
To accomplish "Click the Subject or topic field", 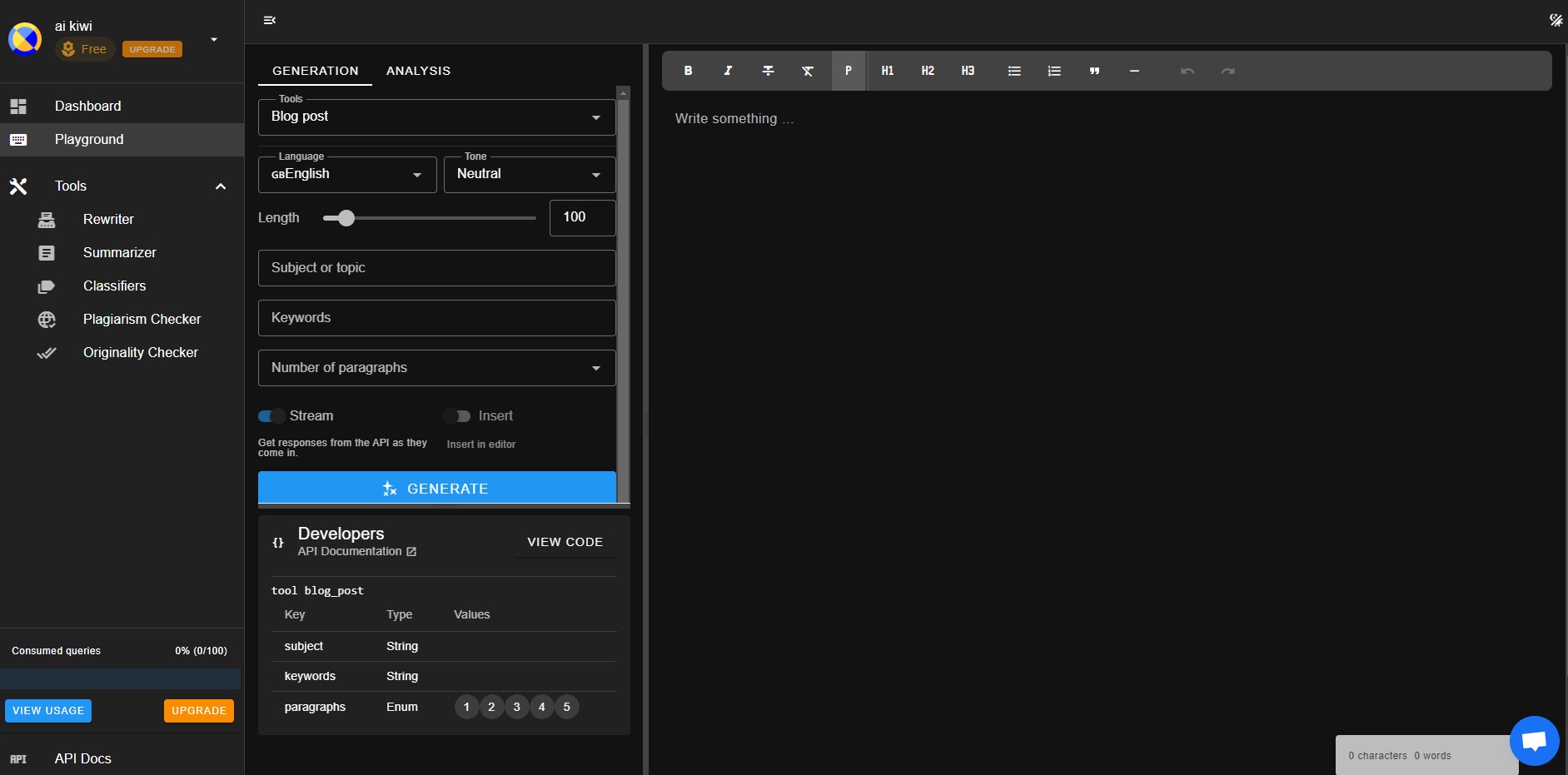I will tap(437, 268).
